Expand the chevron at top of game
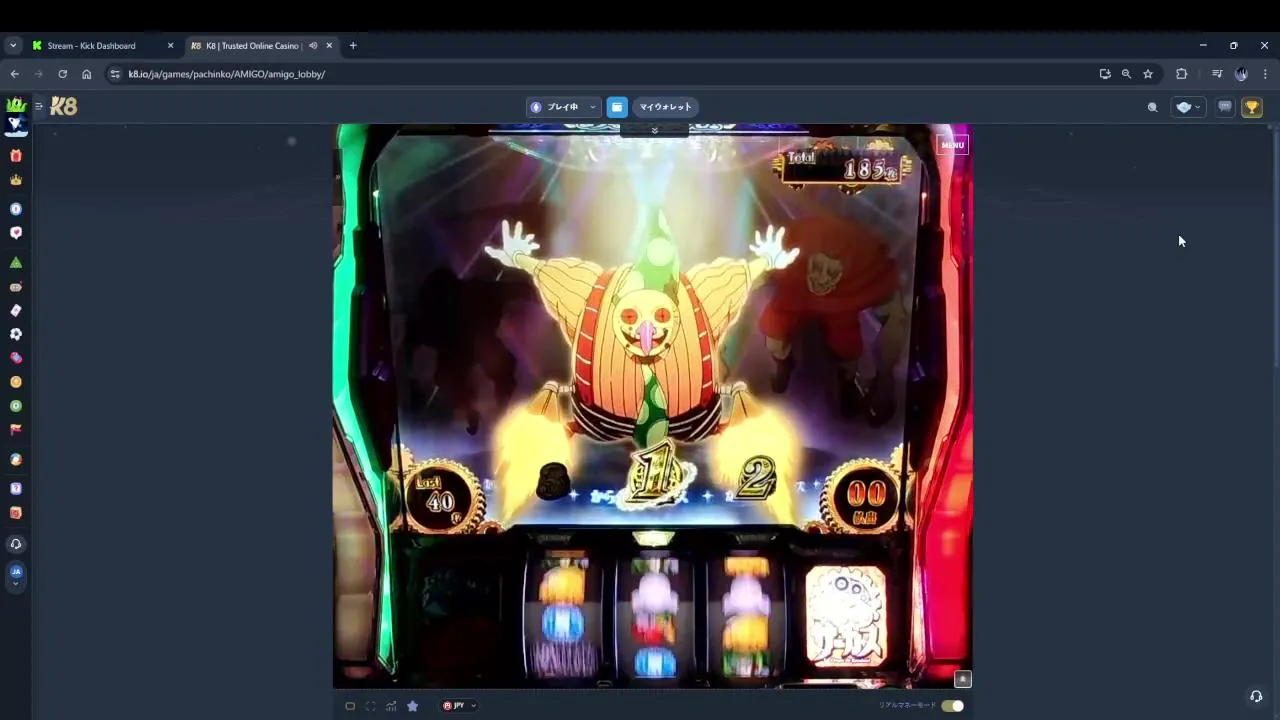The image size is (1280, 720). [x=654, y=131]
